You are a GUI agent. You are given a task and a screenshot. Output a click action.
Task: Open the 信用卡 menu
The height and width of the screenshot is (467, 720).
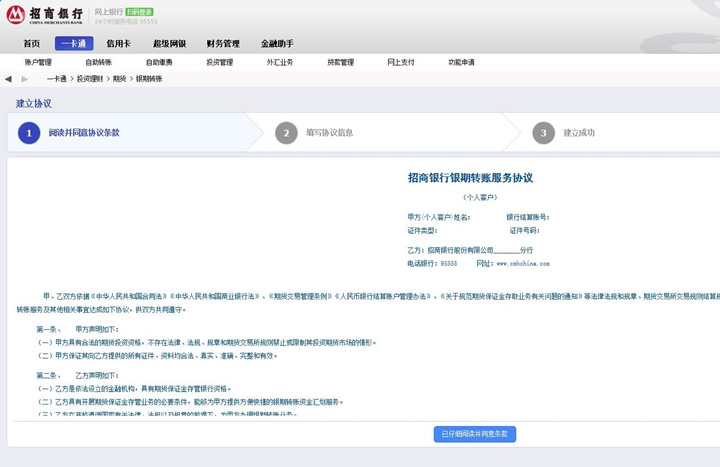[118, 44]
